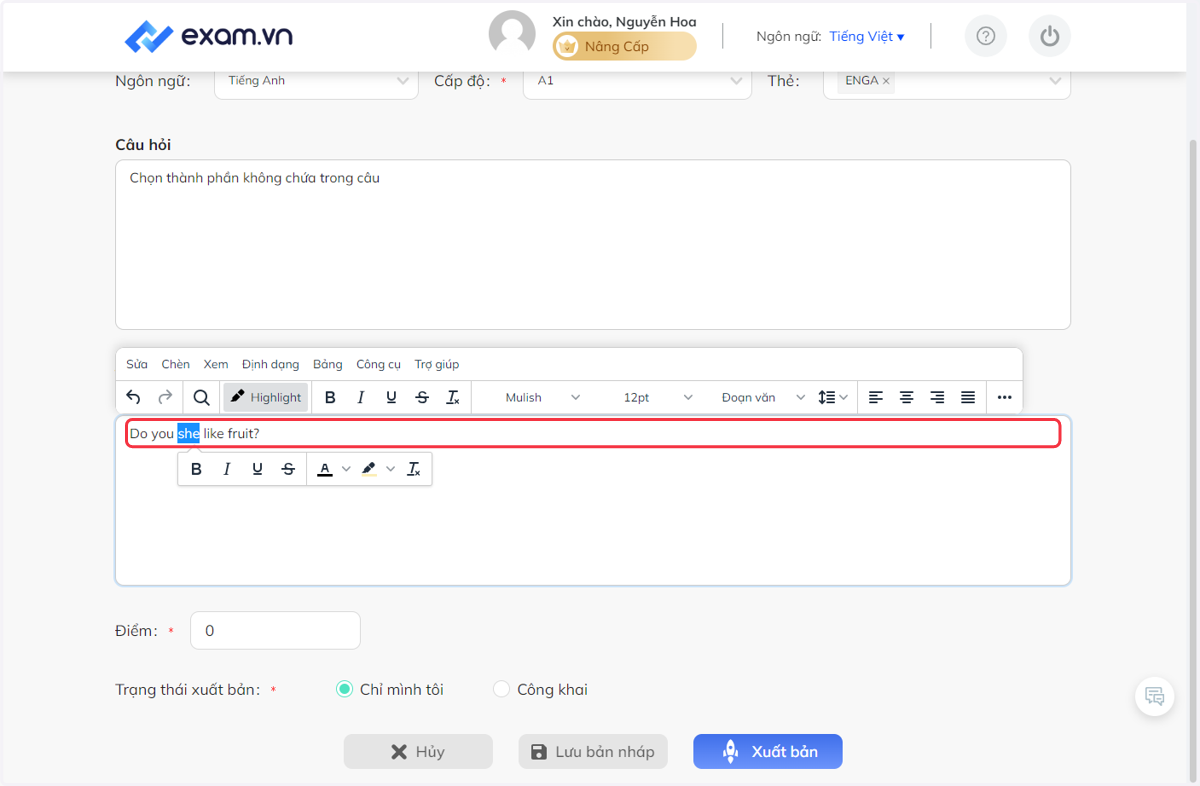Click strikethrough in floating selection toolbar

[x=288, y=469]
